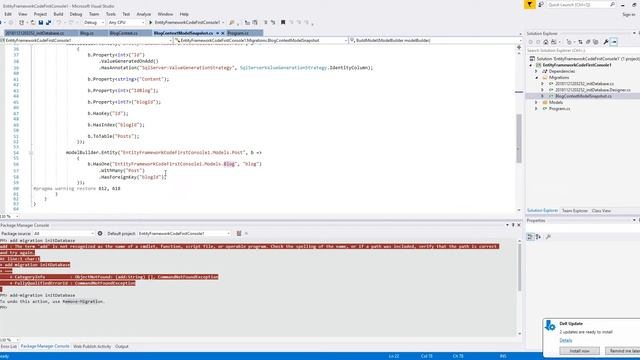The height and width of the screenshot is (360, 640).
Task: Toggle Preview Selected Items in Solution Explorer
Action: point(614,42)
